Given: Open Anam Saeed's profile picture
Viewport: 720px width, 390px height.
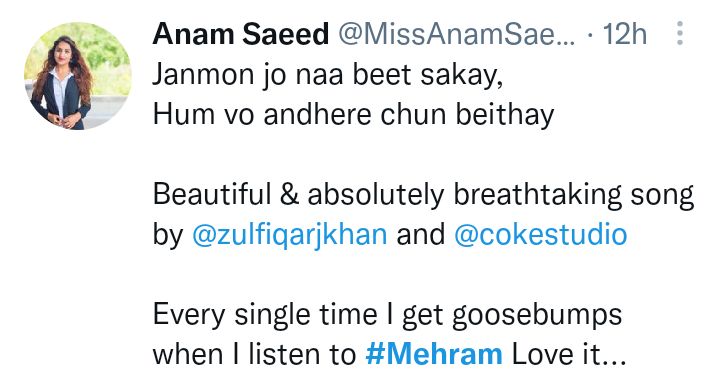Looking at the screenshot, I should [x=78, y=76].
